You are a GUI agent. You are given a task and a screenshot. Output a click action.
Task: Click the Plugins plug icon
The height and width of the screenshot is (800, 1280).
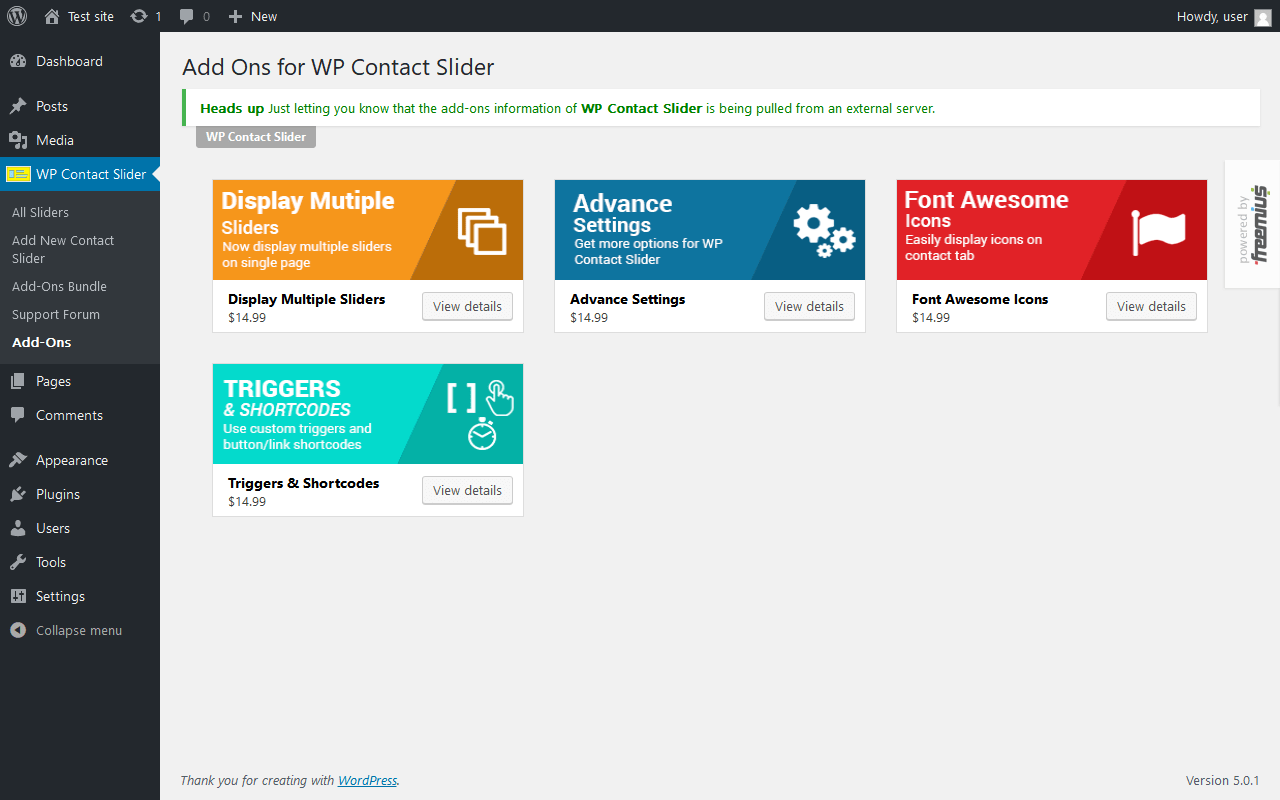tap(18, 494)
